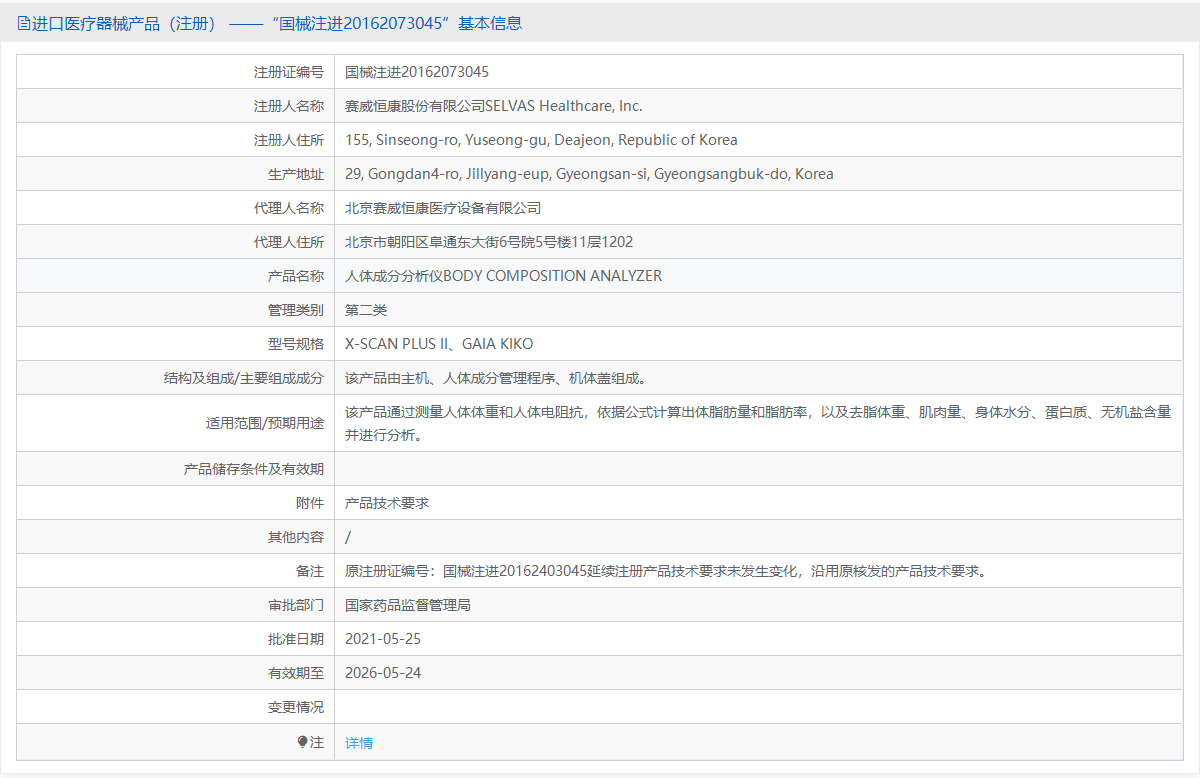Select model spec X-SCAN PLUS II、GAIA KIKO
1200x778 pixels.
click(439, 344)
